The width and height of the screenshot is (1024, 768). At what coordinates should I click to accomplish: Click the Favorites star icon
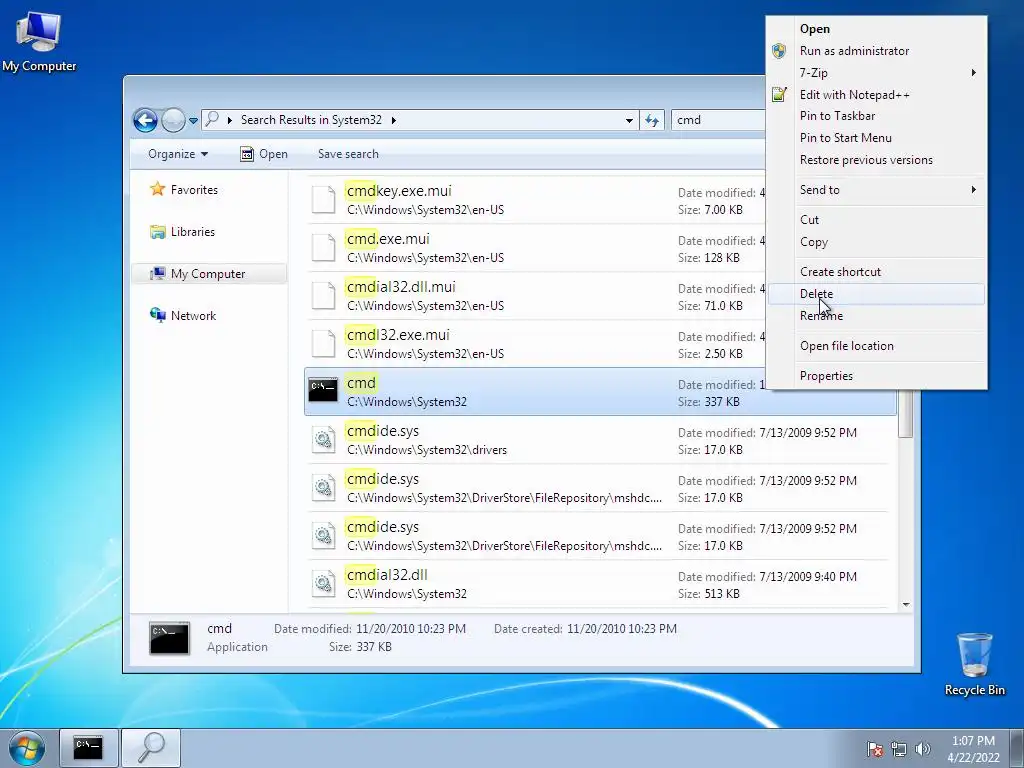[x=157, y=189]
